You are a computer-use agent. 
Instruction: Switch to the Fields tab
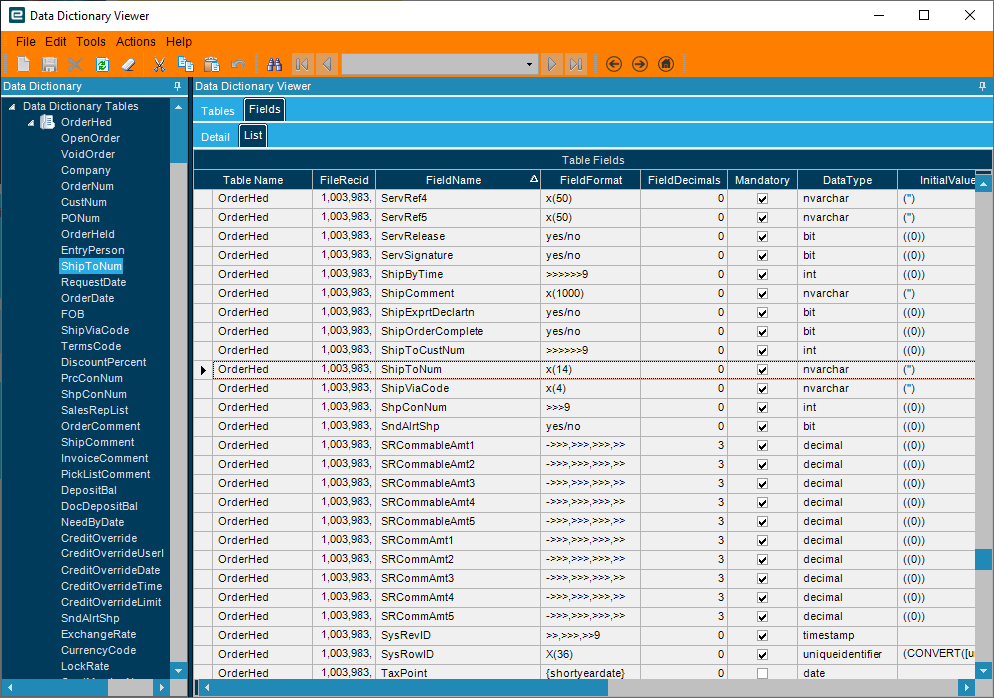tap(264, 110)
